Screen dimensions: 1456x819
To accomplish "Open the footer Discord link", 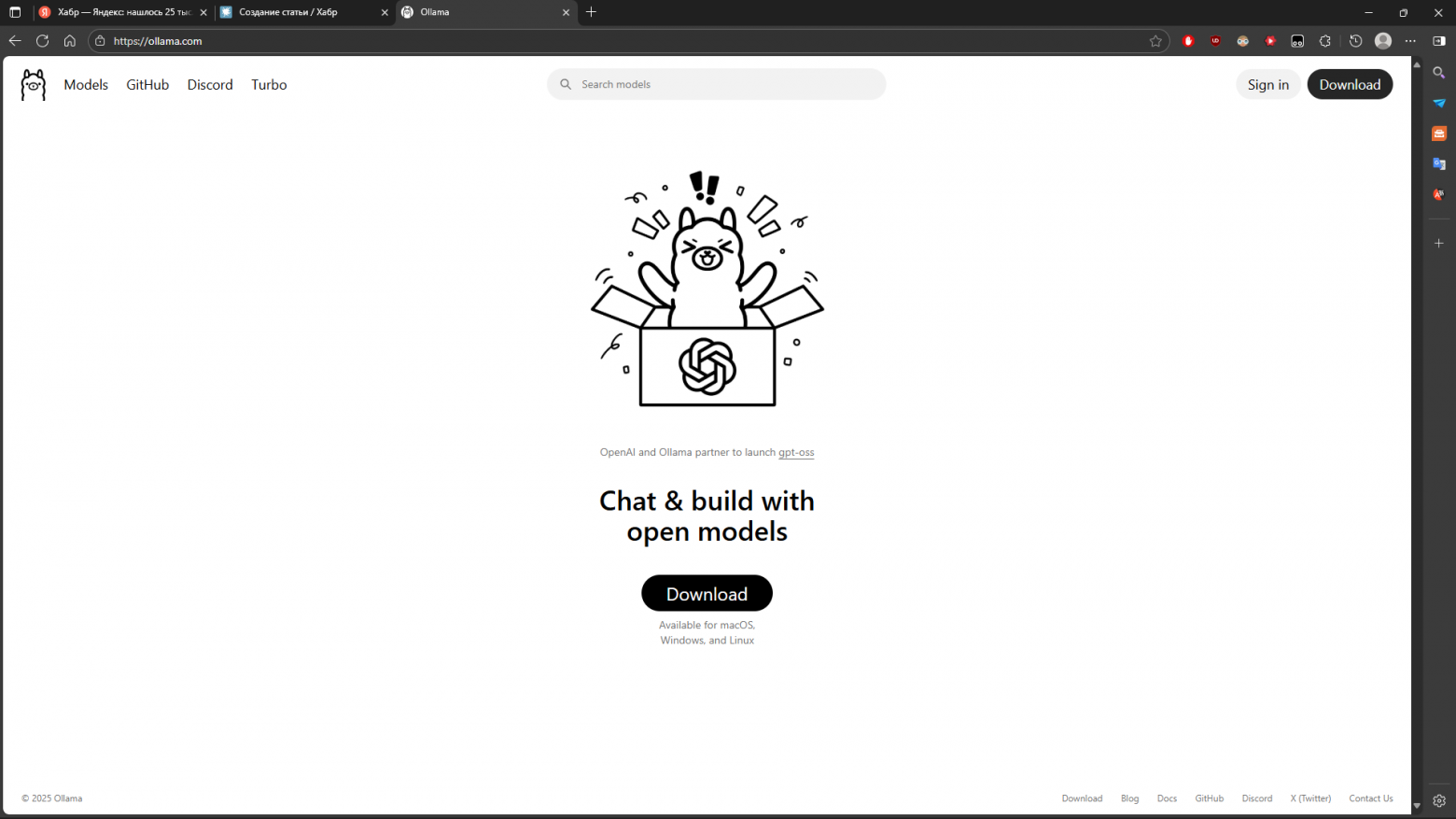I will point(1257,798).
